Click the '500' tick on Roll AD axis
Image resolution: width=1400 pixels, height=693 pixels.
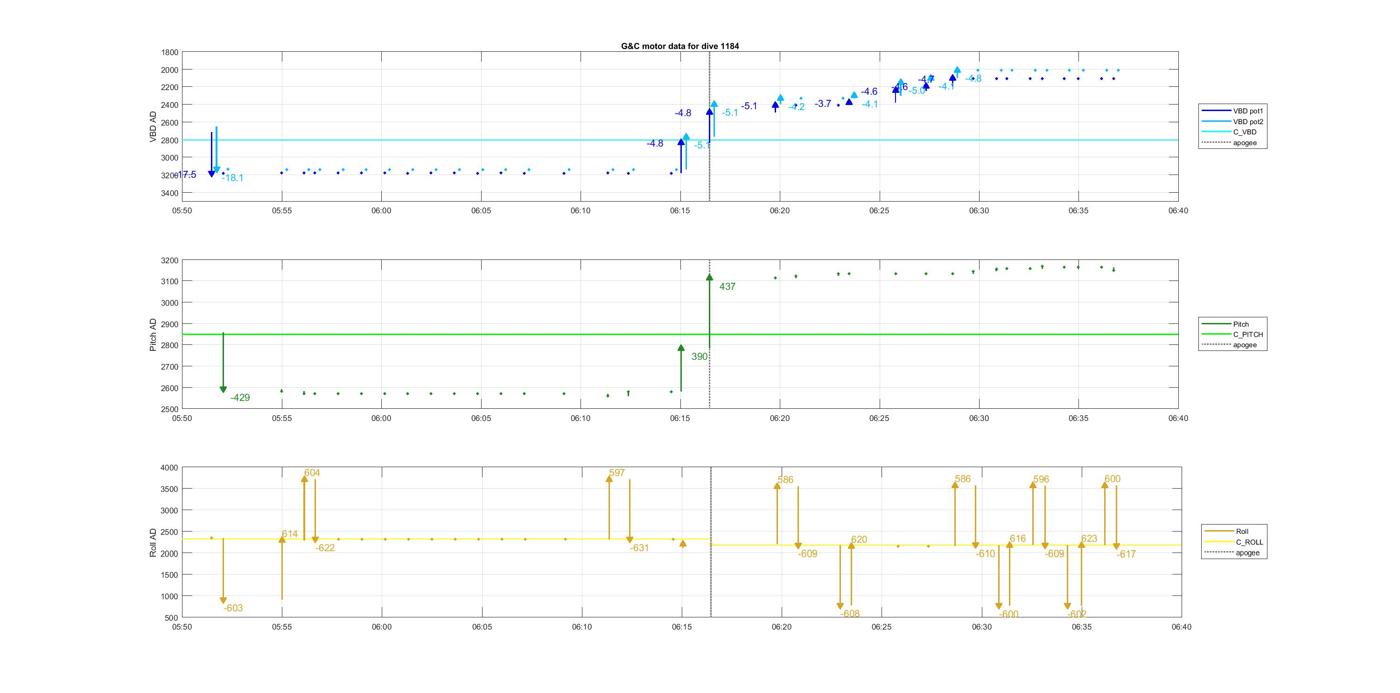172,618
